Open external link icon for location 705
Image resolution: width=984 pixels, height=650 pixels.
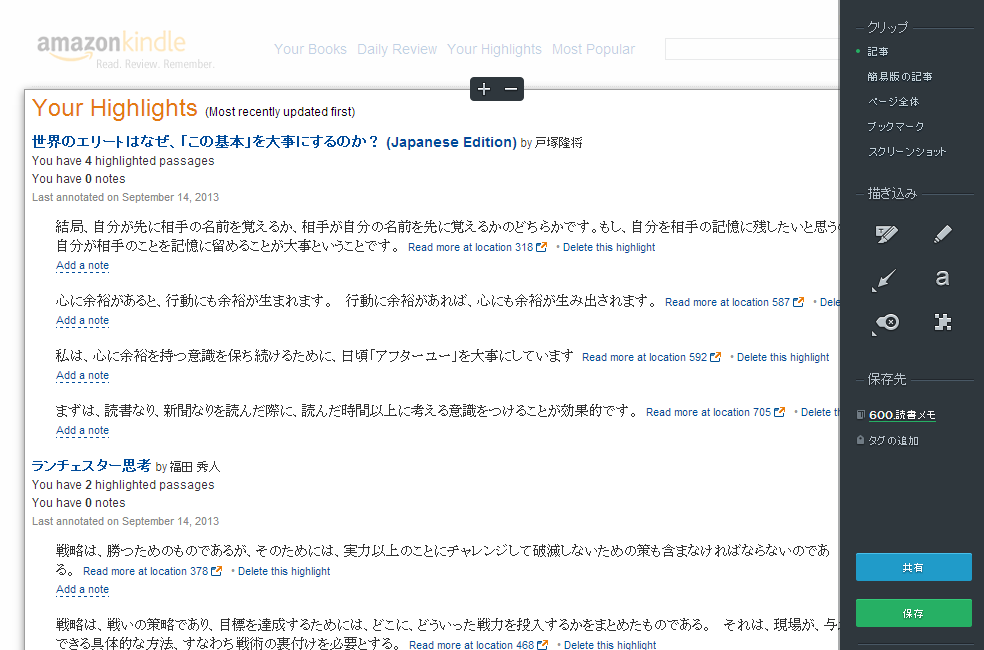(x=779, y=412)
